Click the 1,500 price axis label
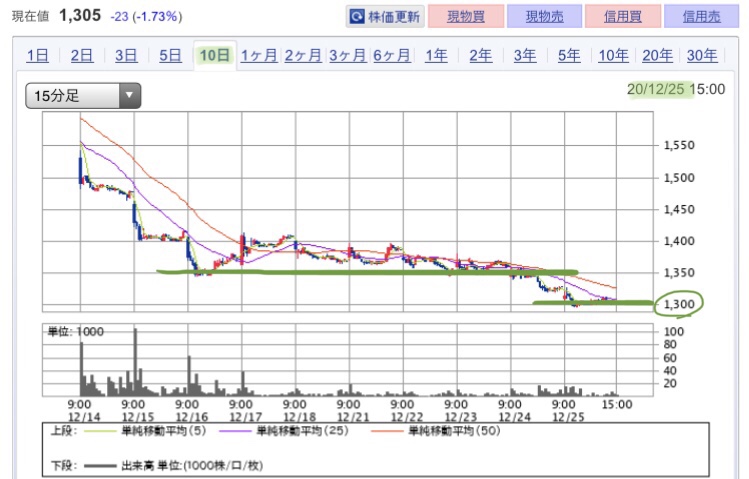This screenshot has height=479, width=749. 679,178
